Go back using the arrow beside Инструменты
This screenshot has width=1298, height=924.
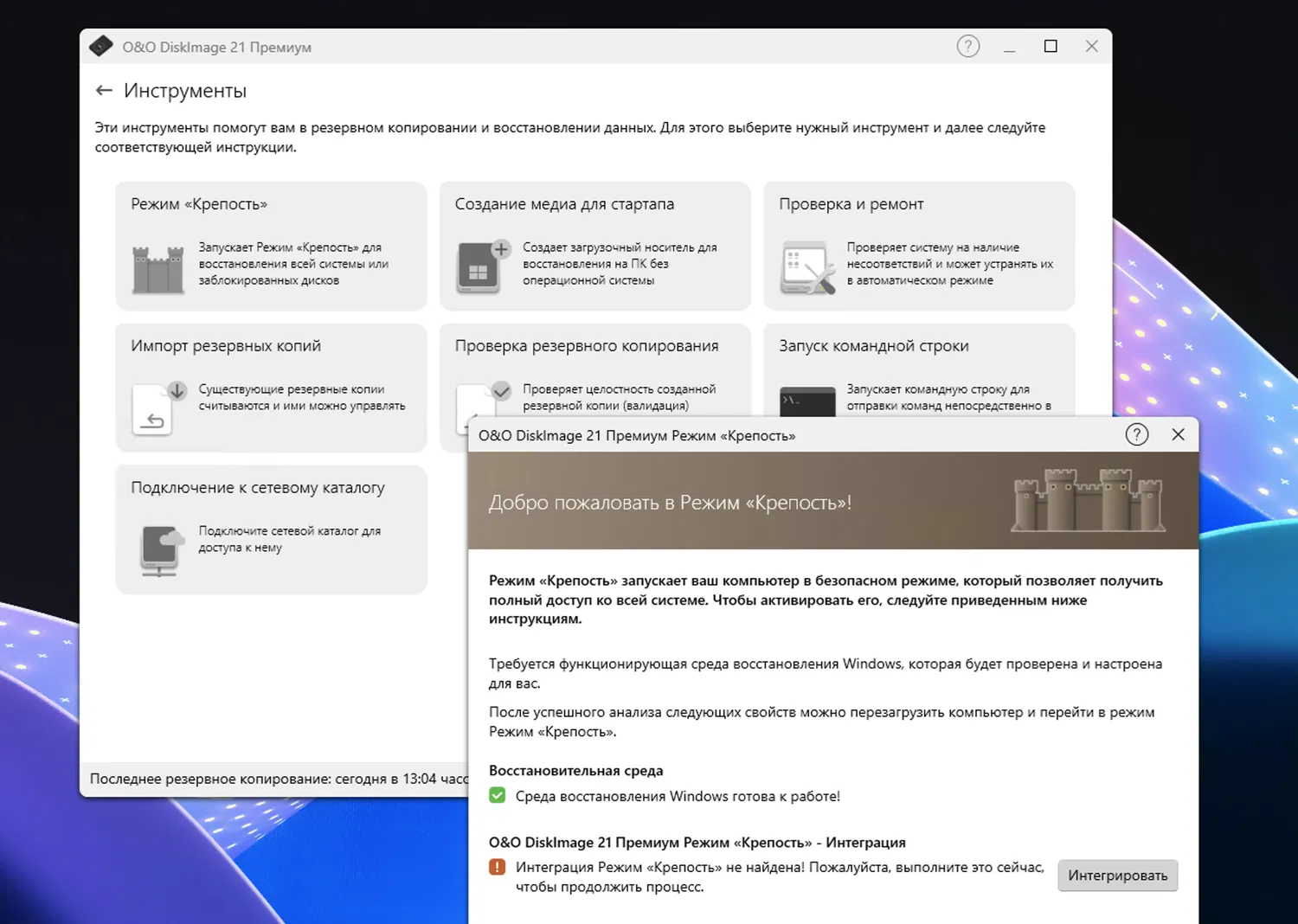pyautogui.click(x=104, y=90)
